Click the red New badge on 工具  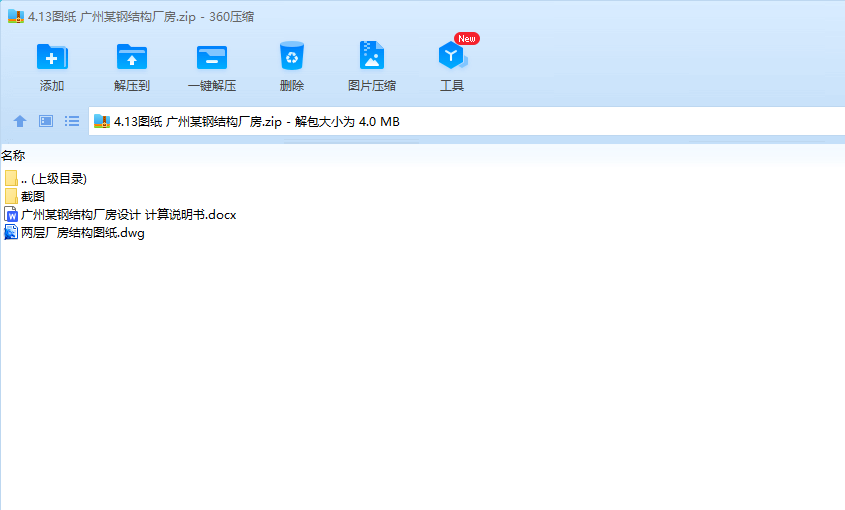467,39
